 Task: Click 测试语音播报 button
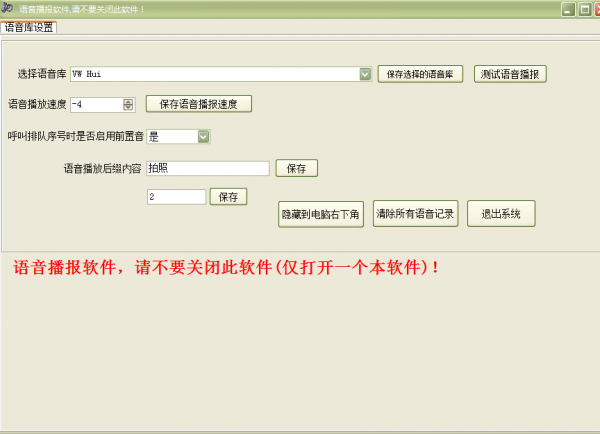510,74
